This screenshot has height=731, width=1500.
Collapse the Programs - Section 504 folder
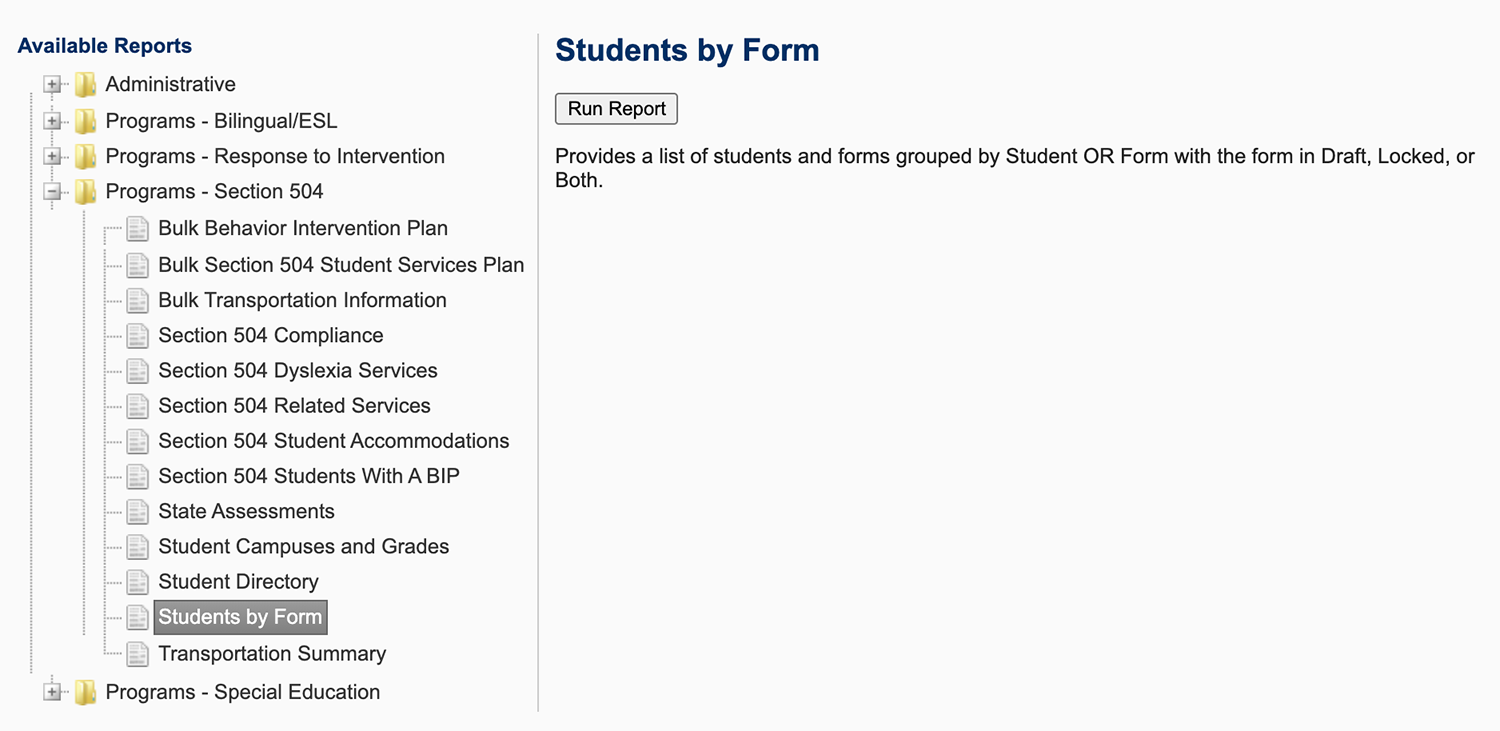[52, 192]
